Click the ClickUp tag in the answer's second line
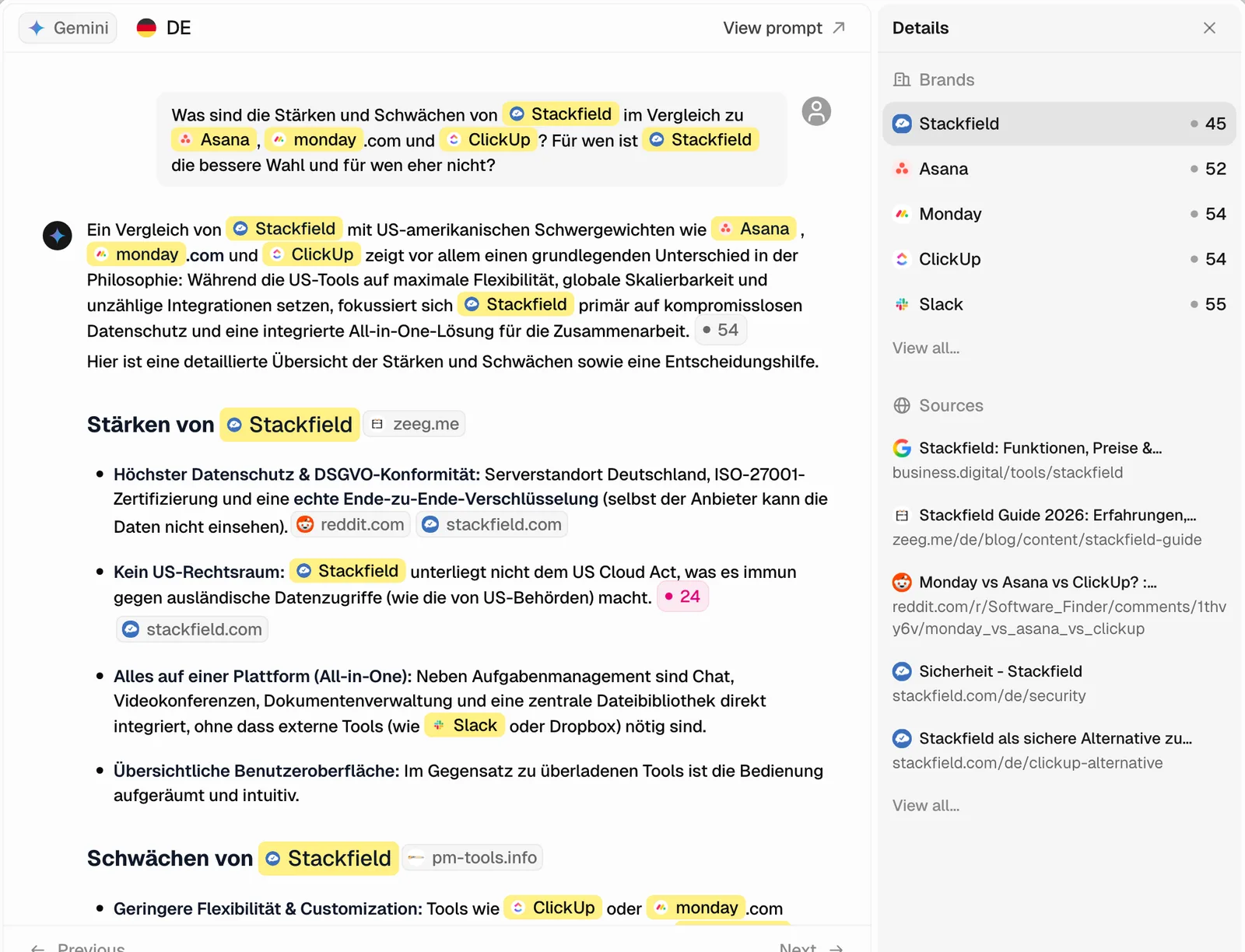This screenshot has height=952, width=1245. (x=312, y=254)
